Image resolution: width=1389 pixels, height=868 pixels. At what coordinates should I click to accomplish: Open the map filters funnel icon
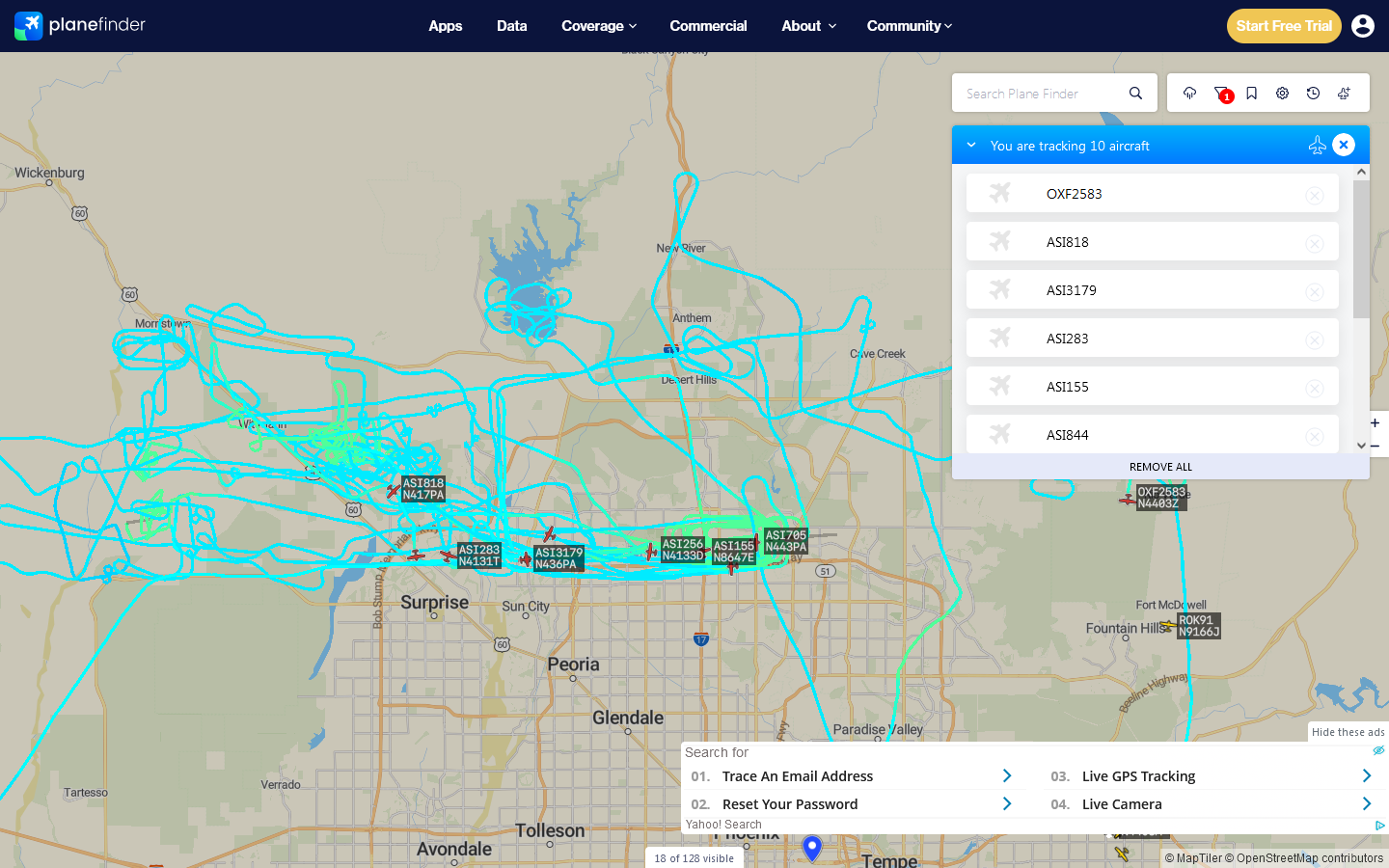point(1221,94)
